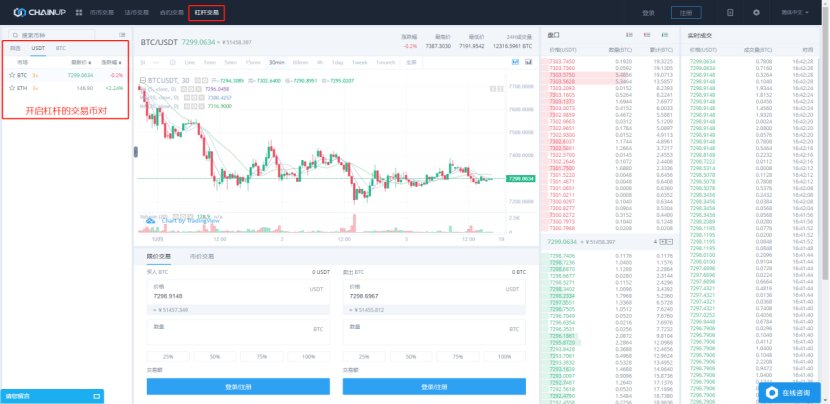Collapse the BTCUSDT chart legend
830x404 pixels.
(142, 80)
